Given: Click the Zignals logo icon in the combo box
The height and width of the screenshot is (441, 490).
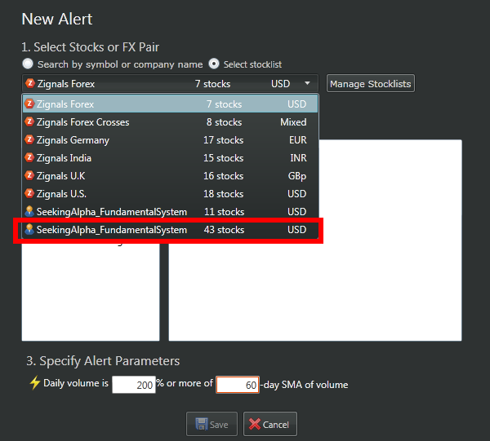Looking at the screenshot, I should (30, 83).
